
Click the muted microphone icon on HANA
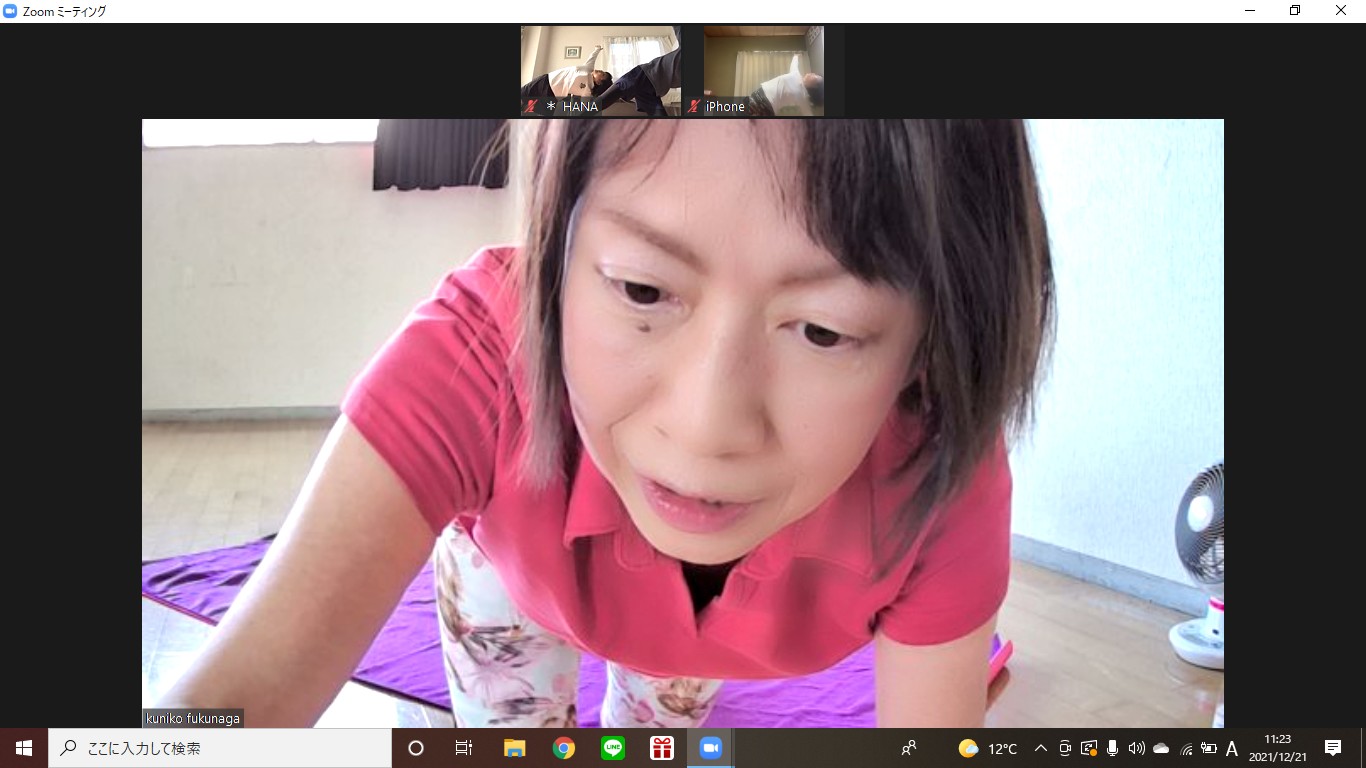pos(531,106)
